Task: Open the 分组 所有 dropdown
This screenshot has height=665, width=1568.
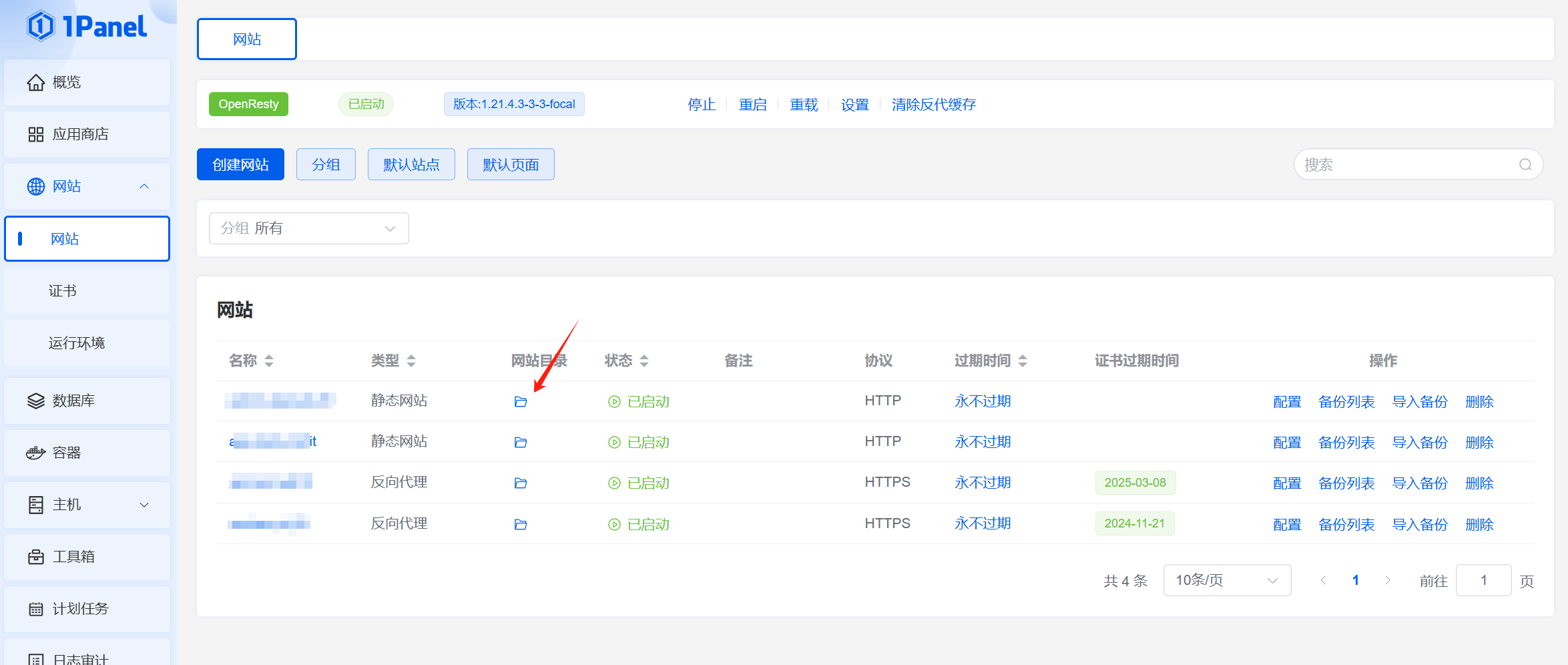Action: coord(309,228)
